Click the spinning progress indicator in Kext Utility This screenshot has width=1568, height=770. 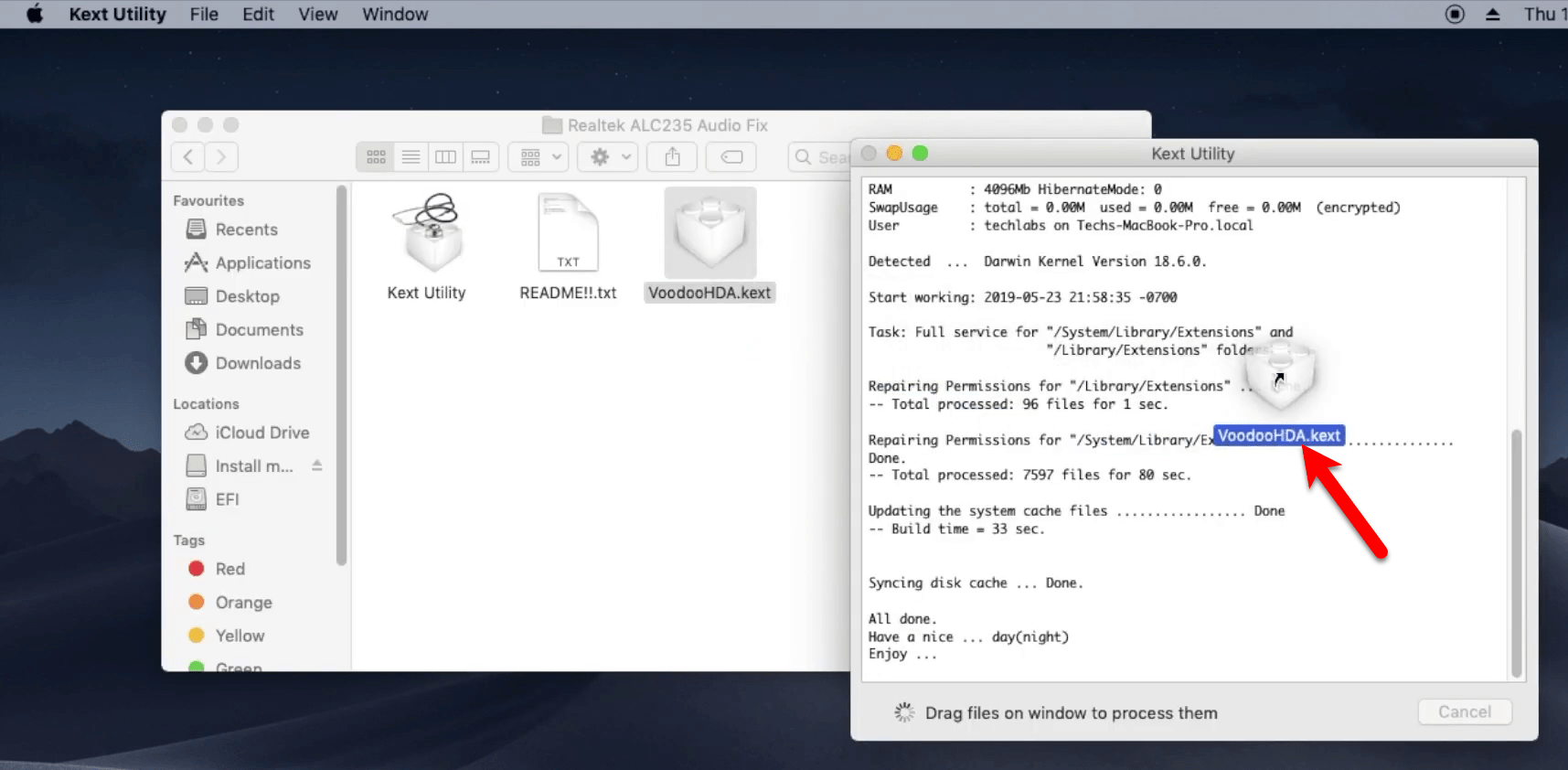tap(904, 712)
